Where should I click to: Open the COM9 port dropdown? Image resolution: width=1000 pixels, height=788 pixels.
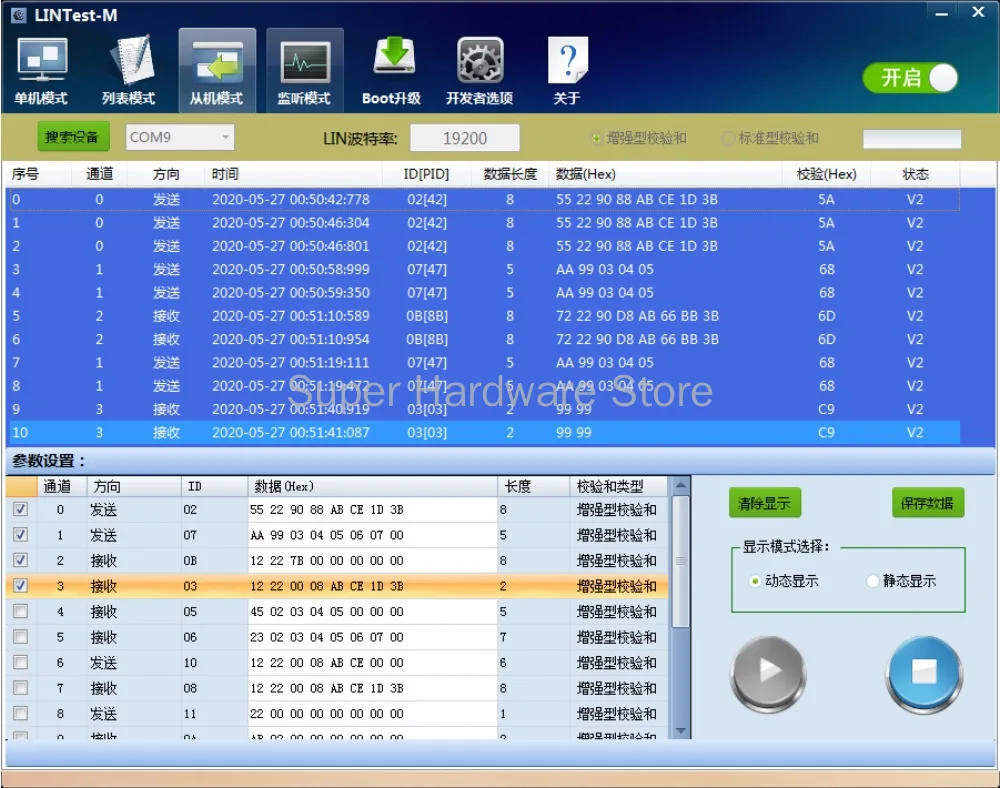coord(180,137)
